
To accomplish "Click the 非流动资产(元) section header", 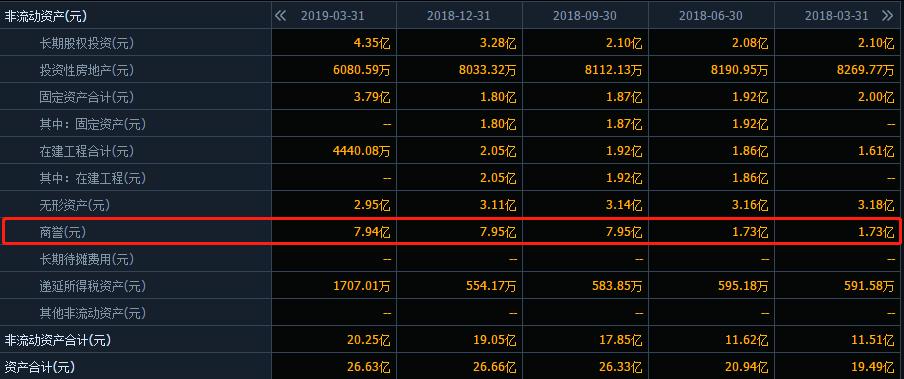I will (x=46, y=16).
